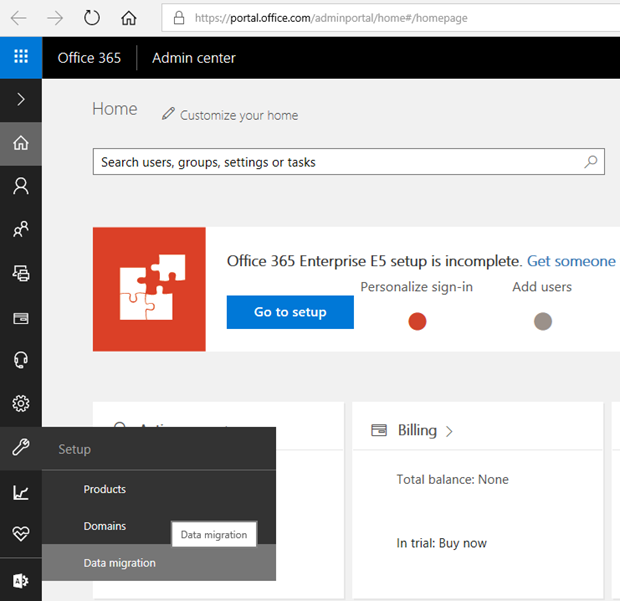This screenshot has height=601, width=620.
Task: Click the address bar URL field
Action: pos(391,18)
